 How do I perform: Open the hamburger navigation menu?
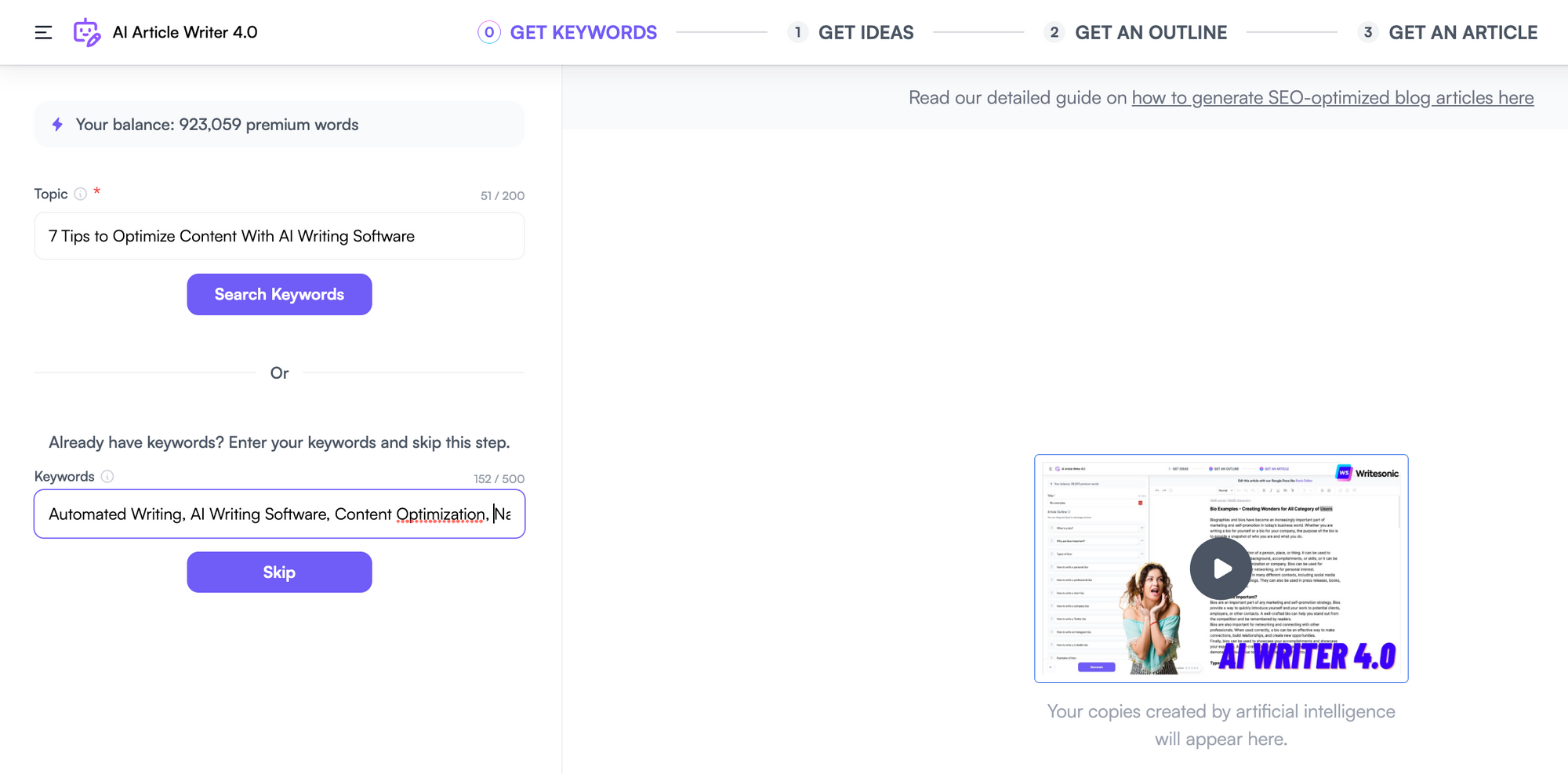(43, 32)
